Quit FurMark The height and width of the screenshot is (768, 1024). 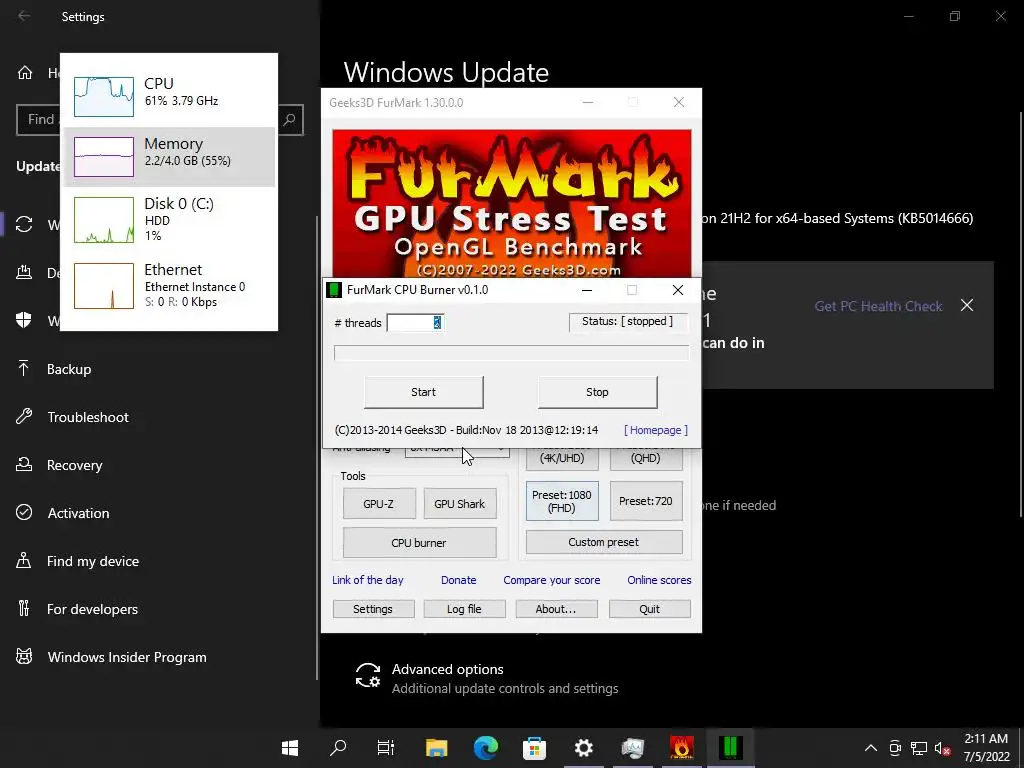(x=649, y=609)
